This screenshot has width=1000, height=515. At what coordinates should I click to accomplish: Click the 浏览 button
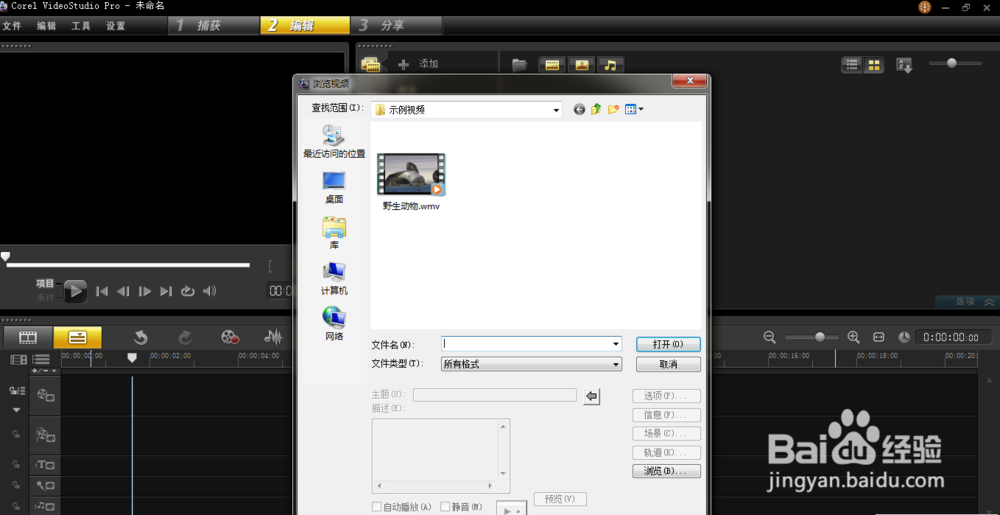pos(666,471)
